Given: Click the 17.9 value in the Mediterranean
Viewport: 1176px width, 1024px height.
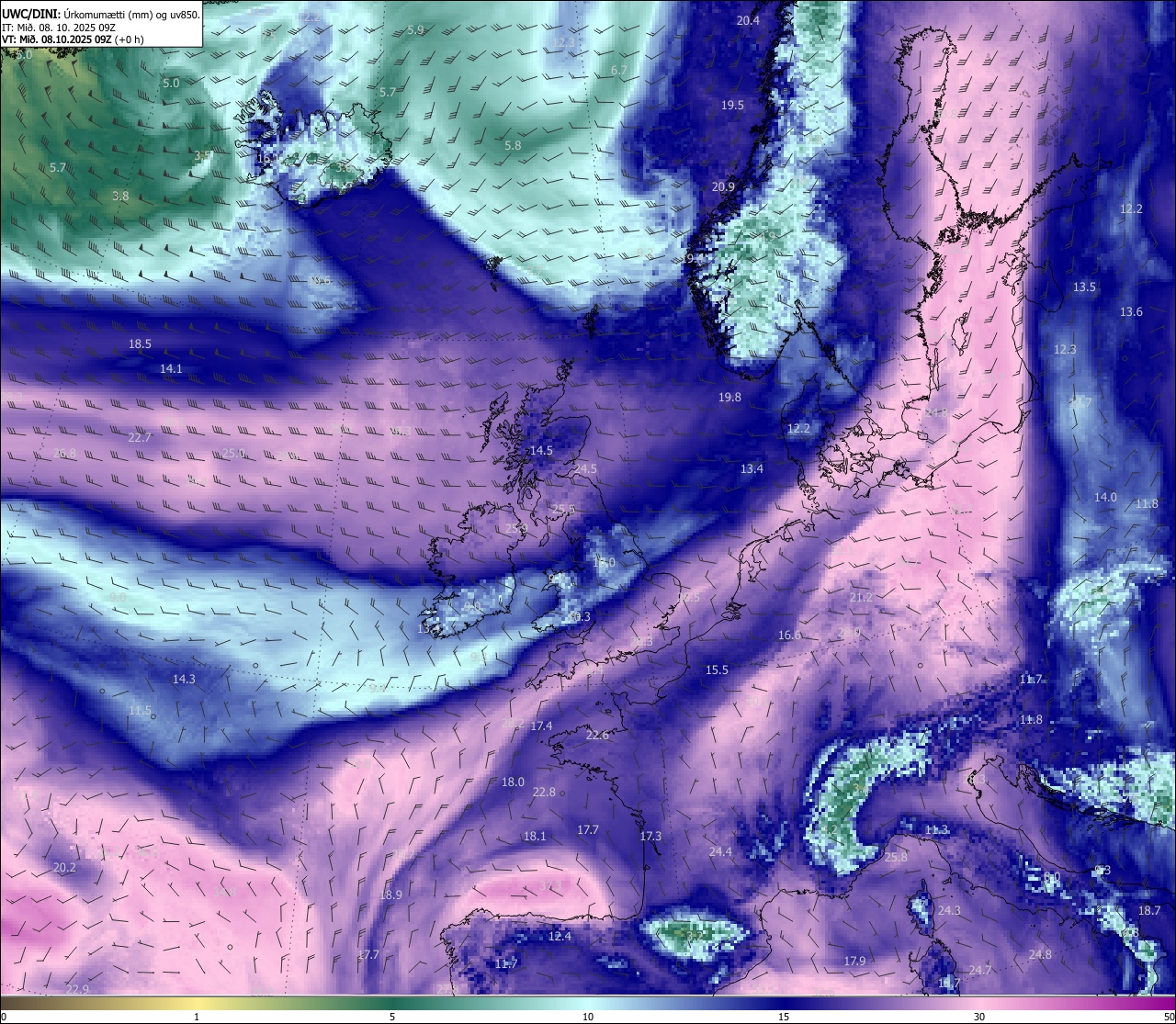Looking at the screenshot, I should point(854,961).
